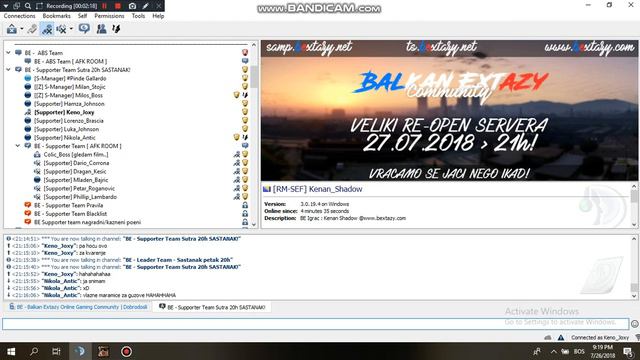Open the Tools menu
Viewport: 640px width, 360px height.
[x=138, y=16]
